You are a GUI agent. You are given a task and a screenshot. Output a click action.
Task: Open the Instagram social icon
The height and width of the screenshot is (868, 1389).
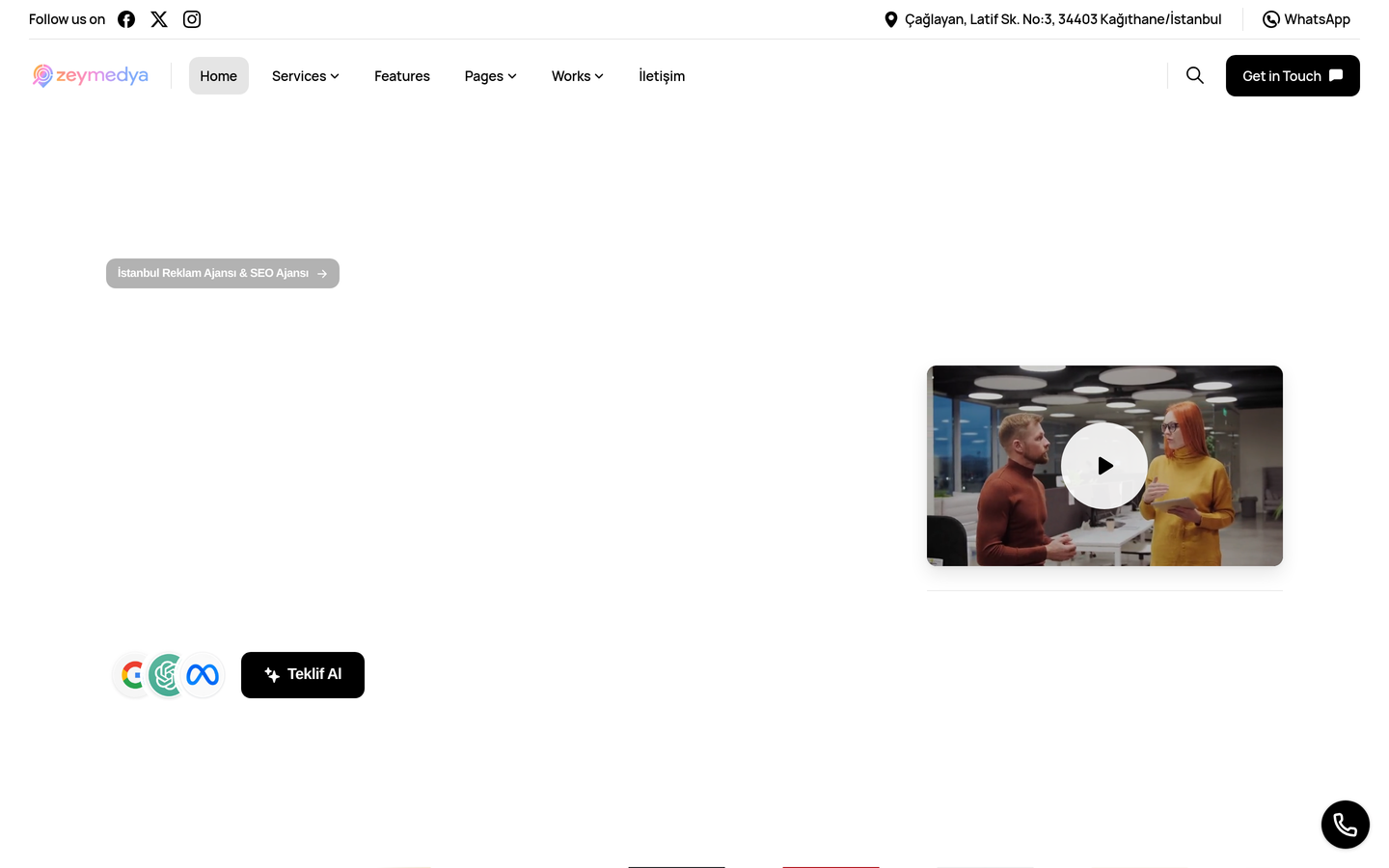coord(192,19)
